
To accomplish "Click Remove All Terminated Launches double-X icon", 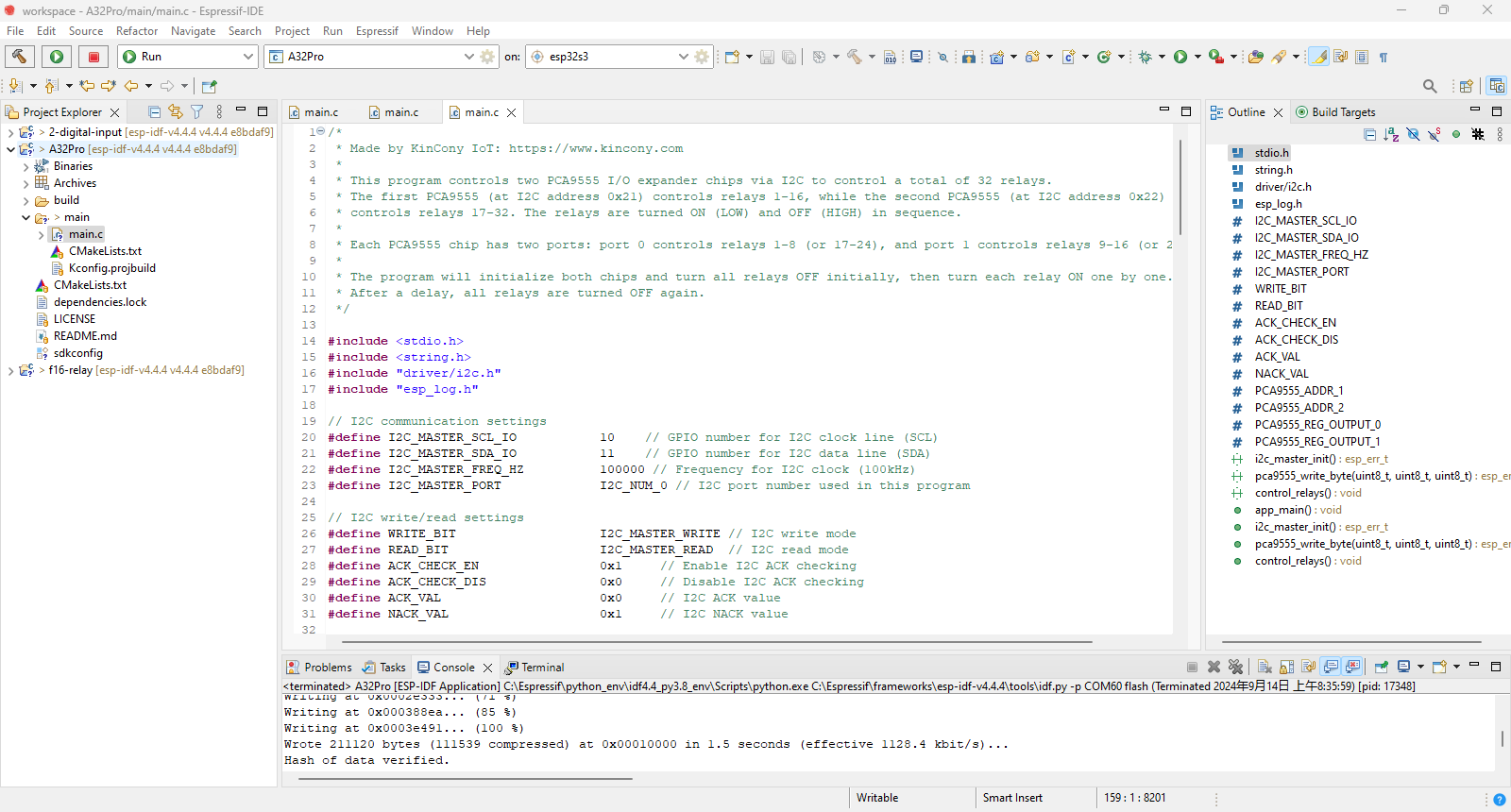I will click(1235, 667).
